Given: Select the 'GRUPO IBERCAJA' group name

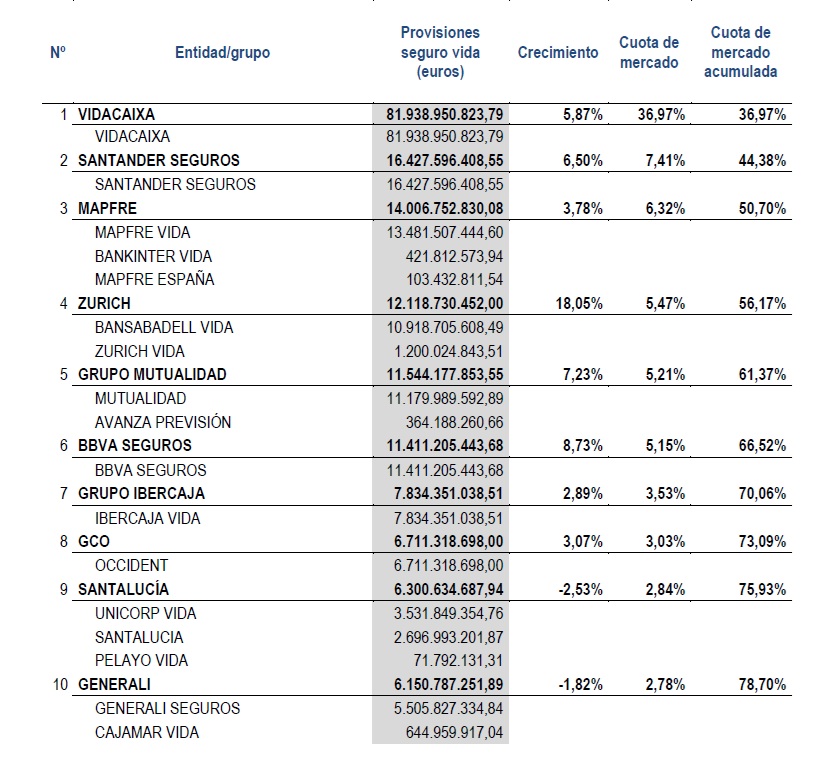Looking at the screenshot, I should [141, 494].
